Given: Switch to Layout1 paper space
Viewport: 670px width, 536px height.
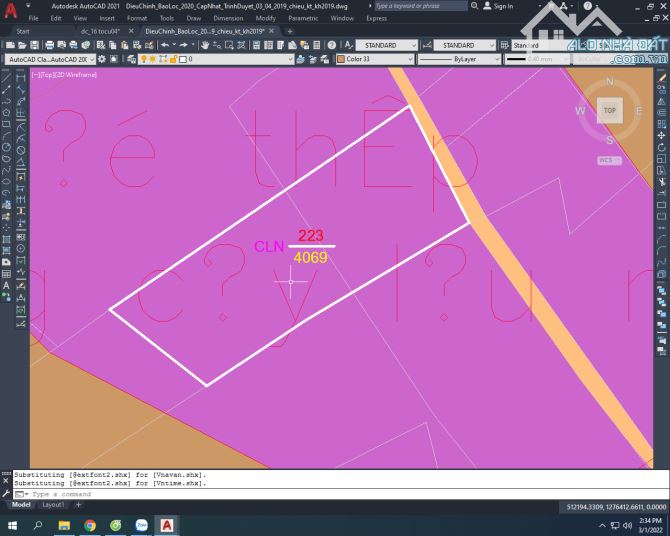Looking at the screenshot, I should point(53,506).
